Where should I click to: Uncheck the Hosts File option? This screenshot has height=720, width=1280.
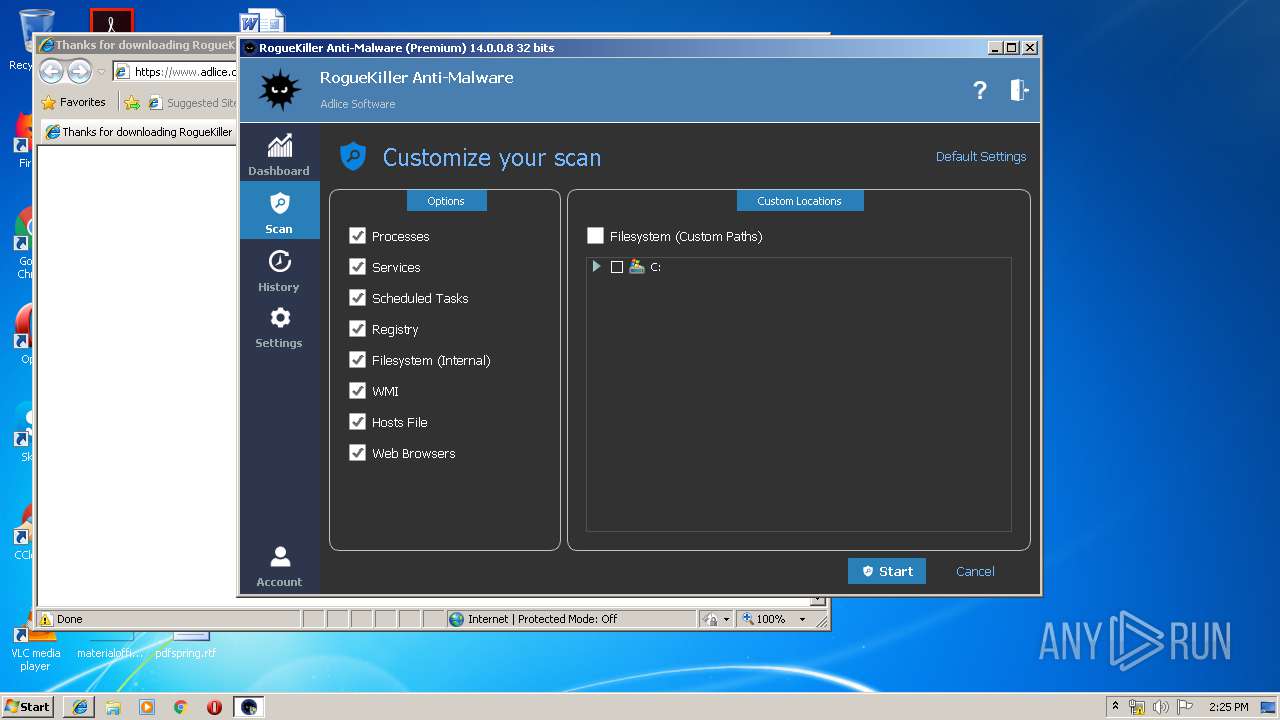[357, 422]
